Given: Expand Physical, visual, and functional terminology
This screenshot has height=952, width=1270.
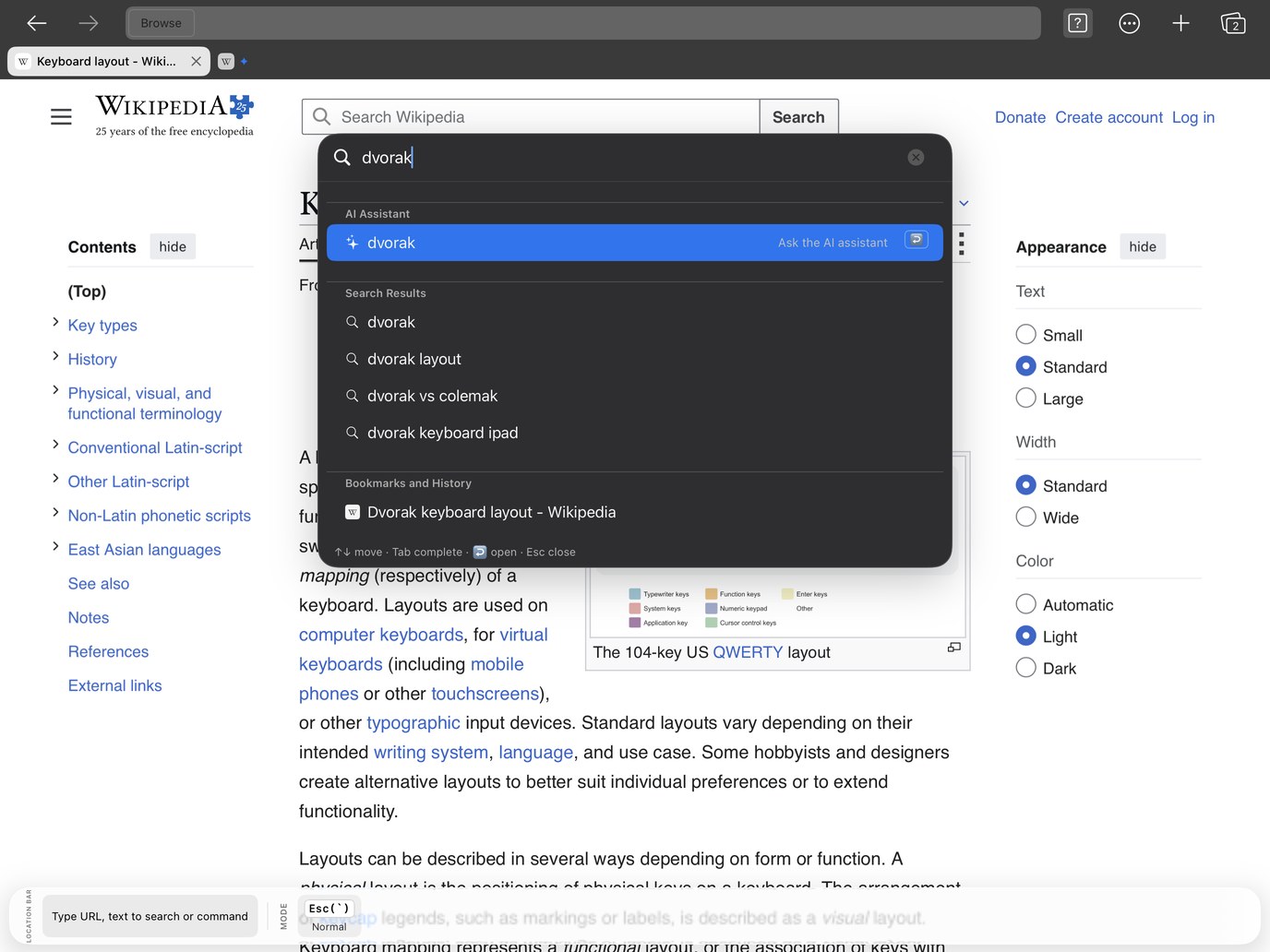Looking at the screenshot, I should pos(55,390).
